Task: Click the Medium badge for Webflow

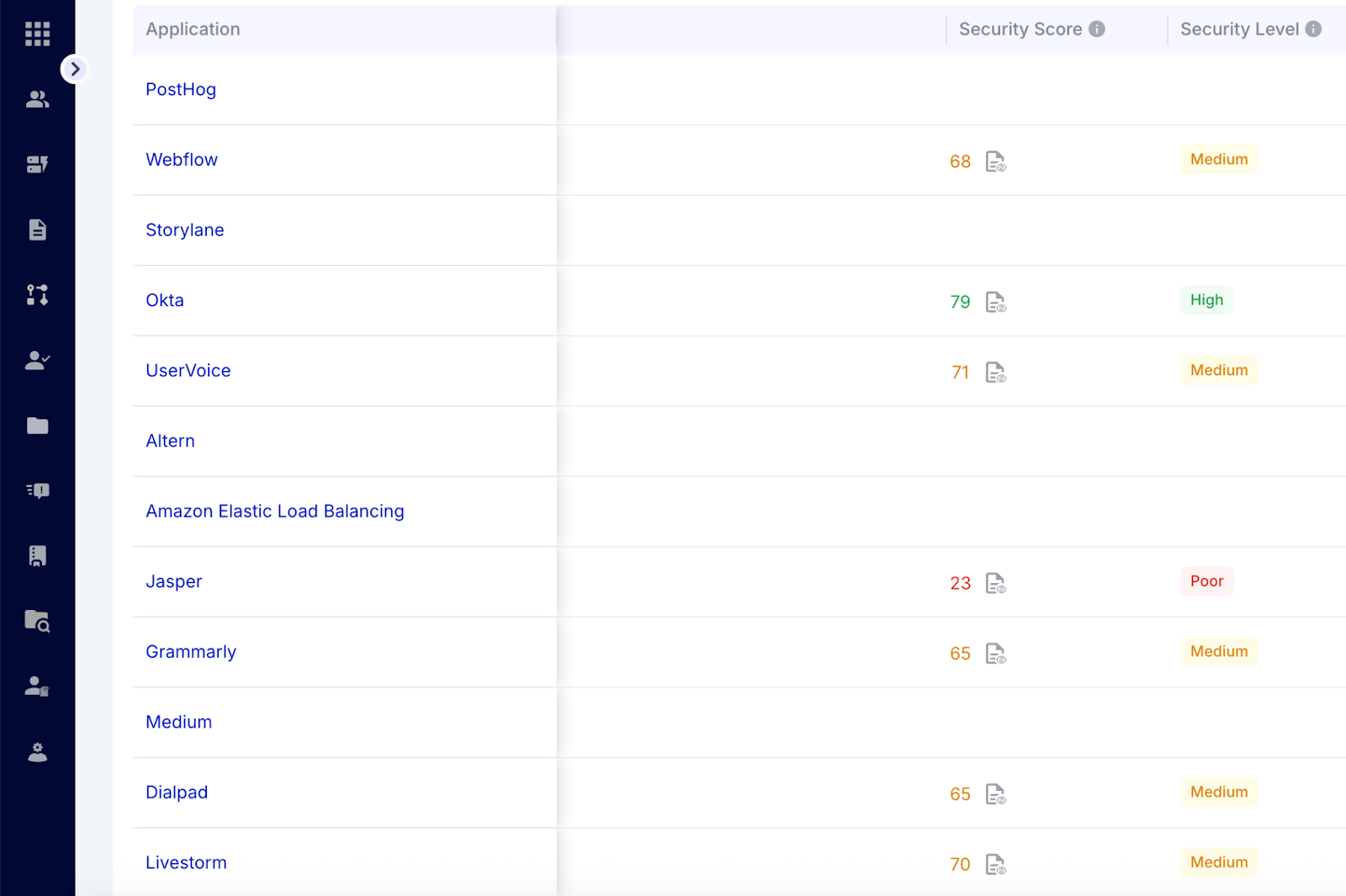Action: [1219, 160]
